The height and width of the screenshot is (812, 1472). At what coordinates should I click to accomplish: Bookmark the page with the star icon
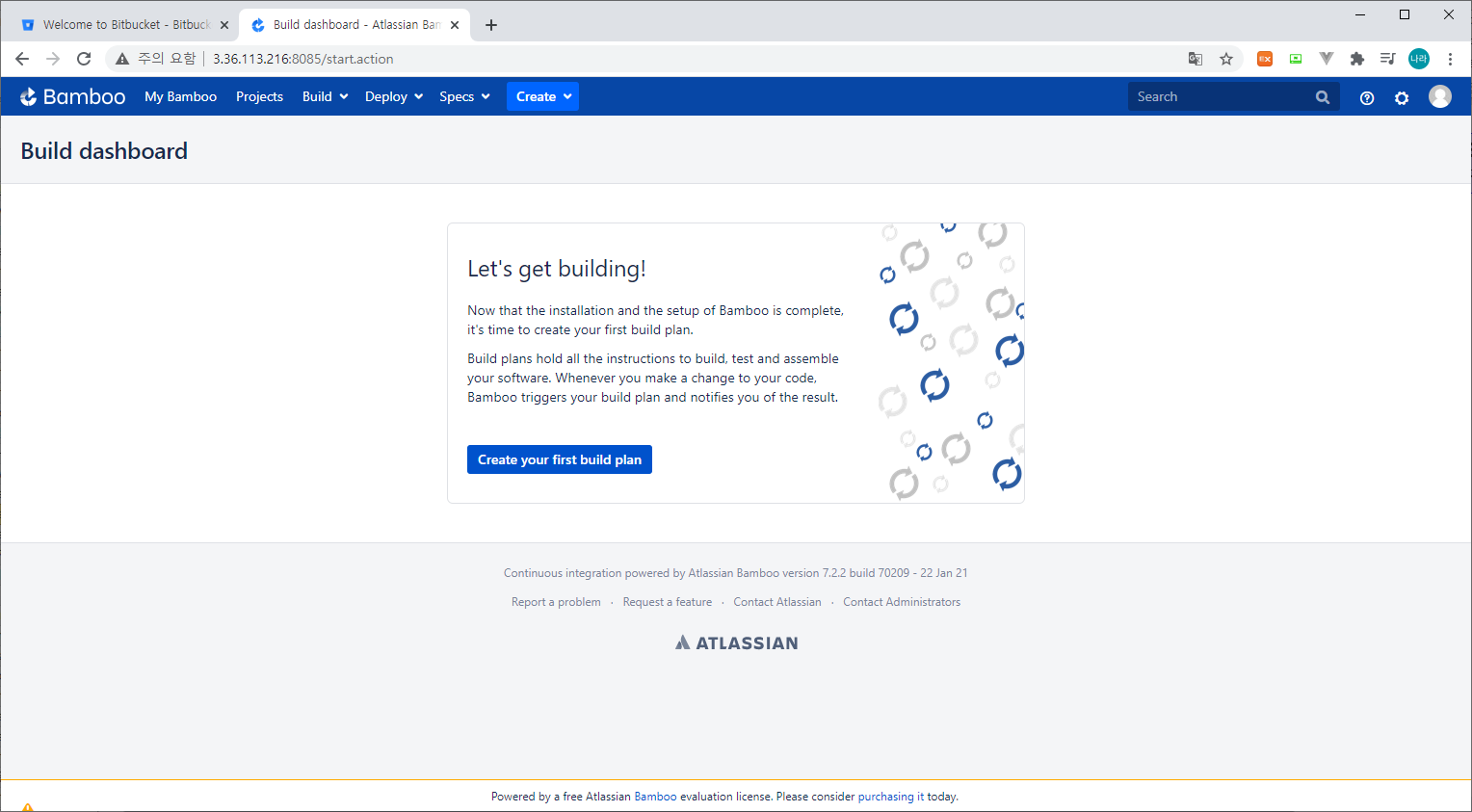(x=1226, y=59)
